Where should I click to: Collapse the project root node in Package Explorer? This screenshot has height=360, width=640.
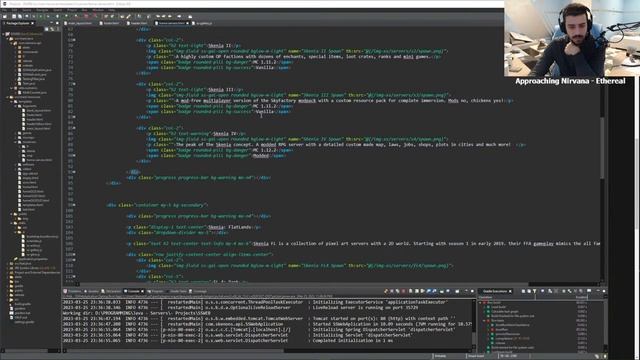click(x=4, y=34)
